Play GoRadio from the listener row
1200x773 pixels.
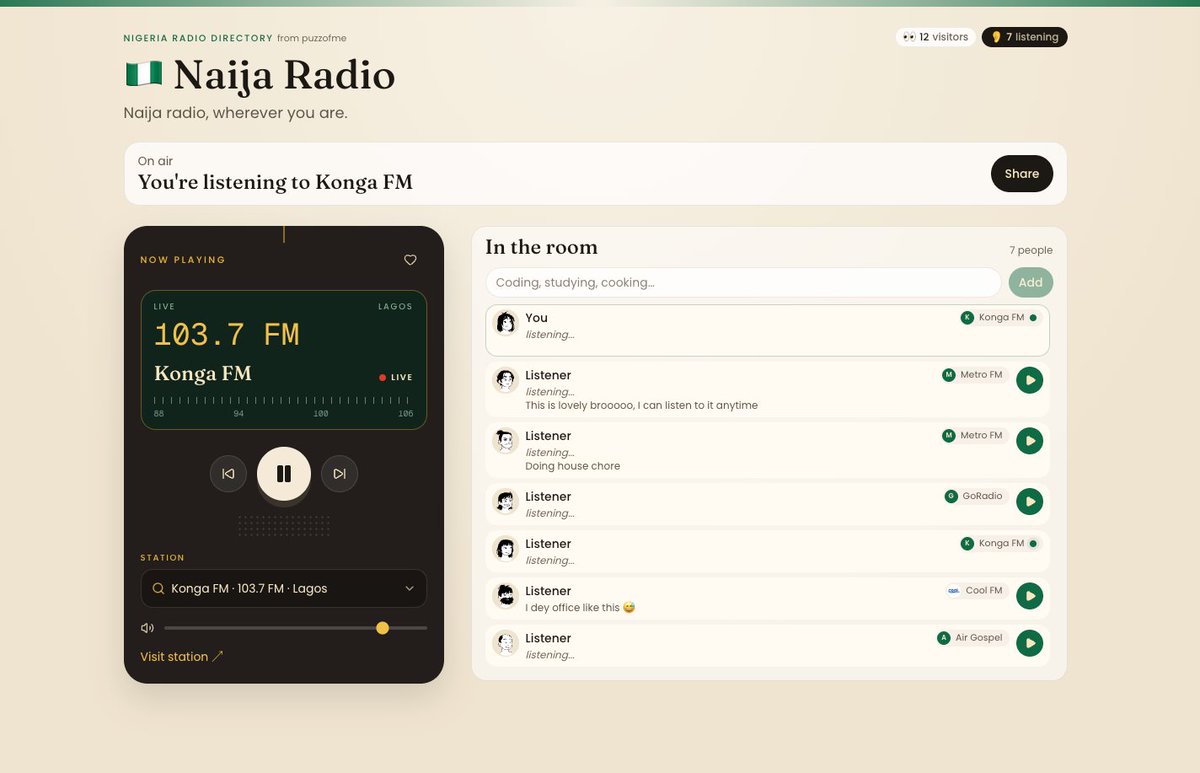[1030, 502]
